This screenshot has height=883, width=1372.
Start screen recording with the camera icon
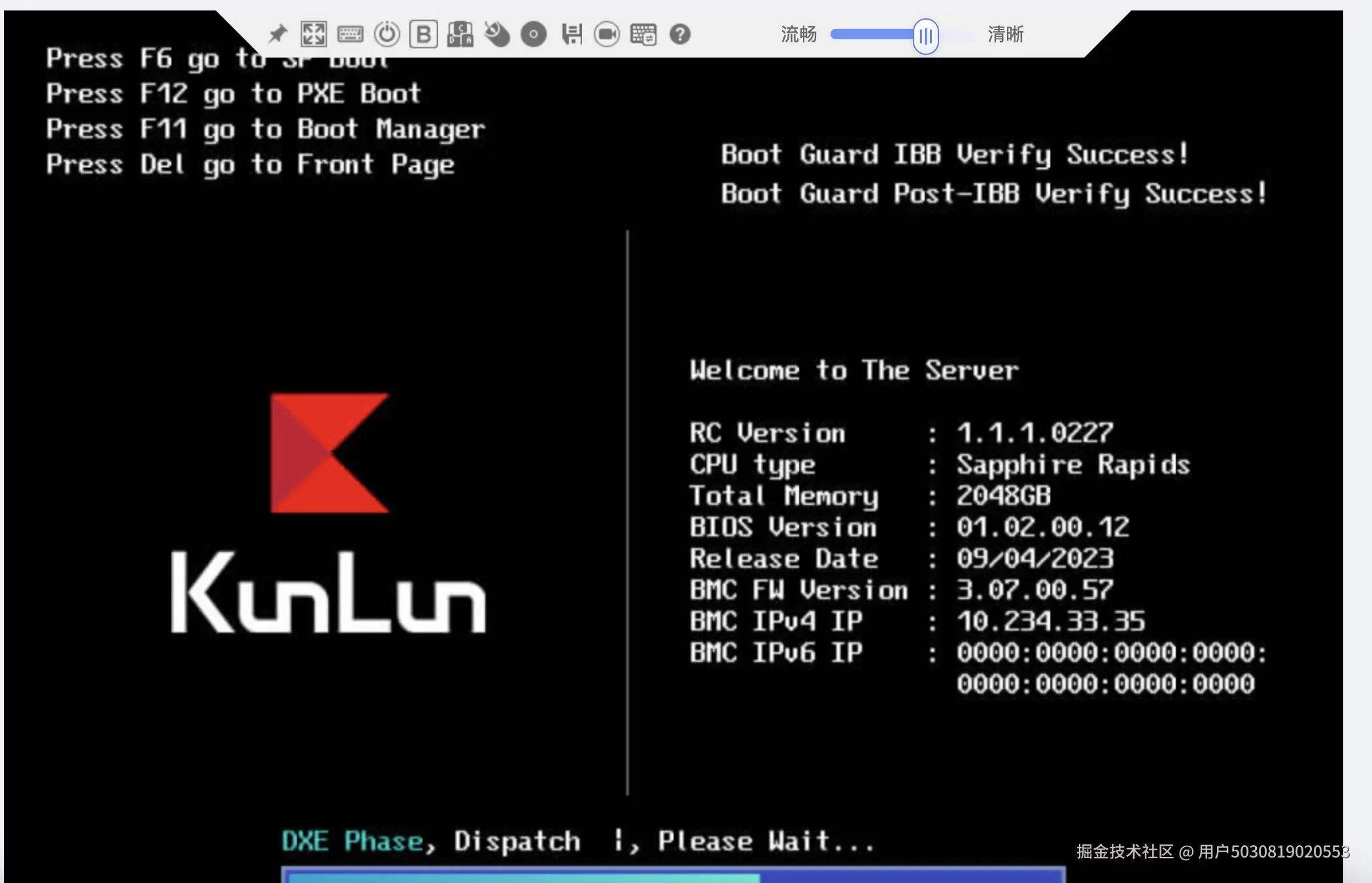[x=607, y=34]
